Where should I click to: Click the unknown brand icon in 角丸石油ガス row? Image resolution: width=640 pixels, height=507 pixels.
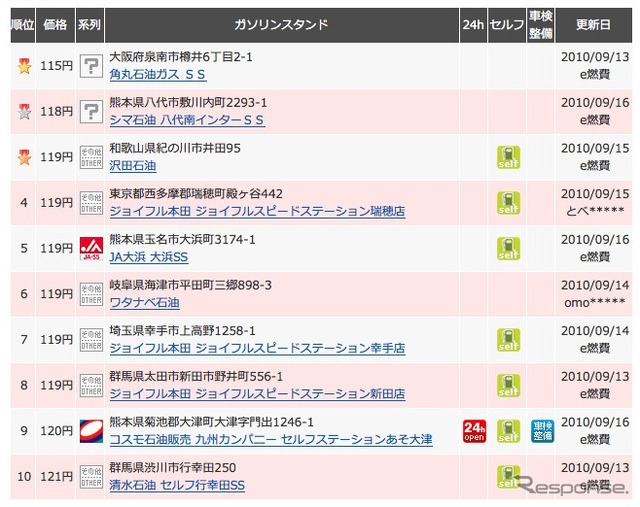(91, 66)
